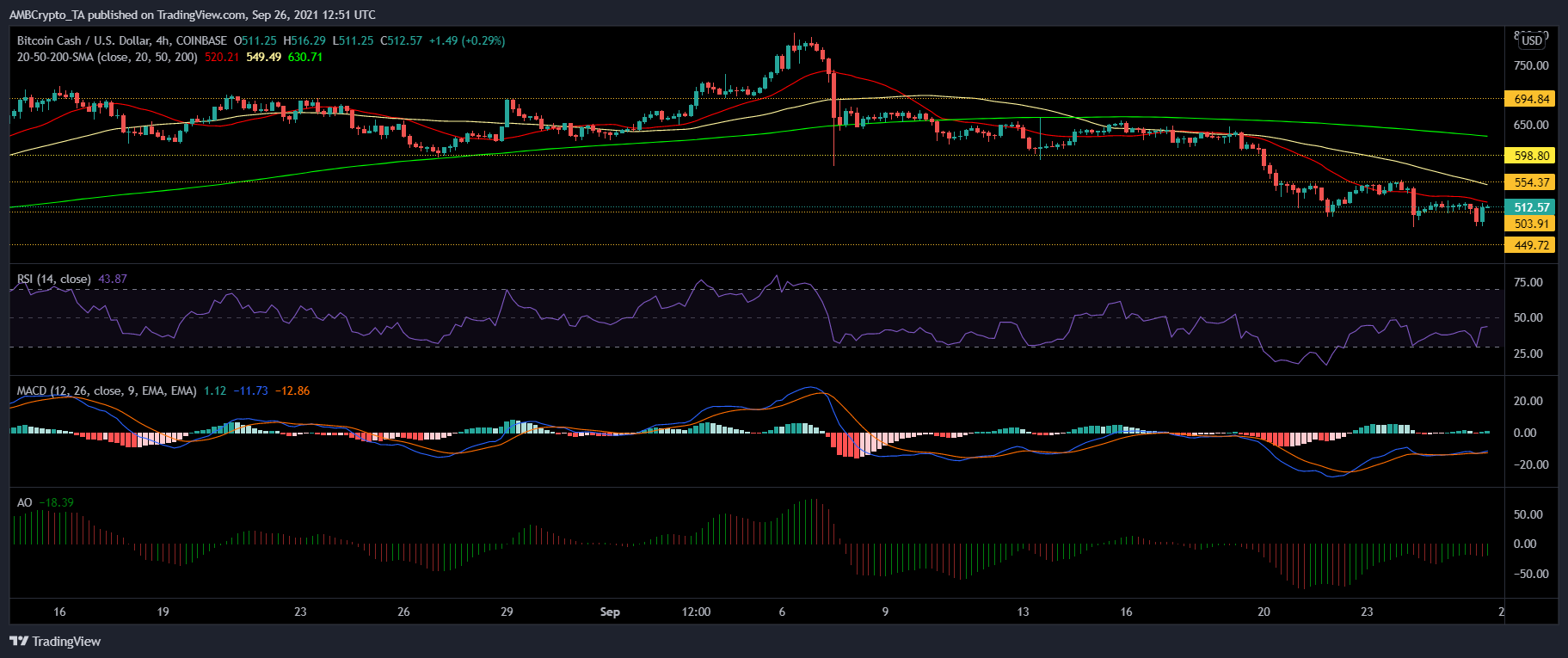Click 650.00 on the price axis
This screenshot has width=1568, height=658.
click(x=1531, y=125)
